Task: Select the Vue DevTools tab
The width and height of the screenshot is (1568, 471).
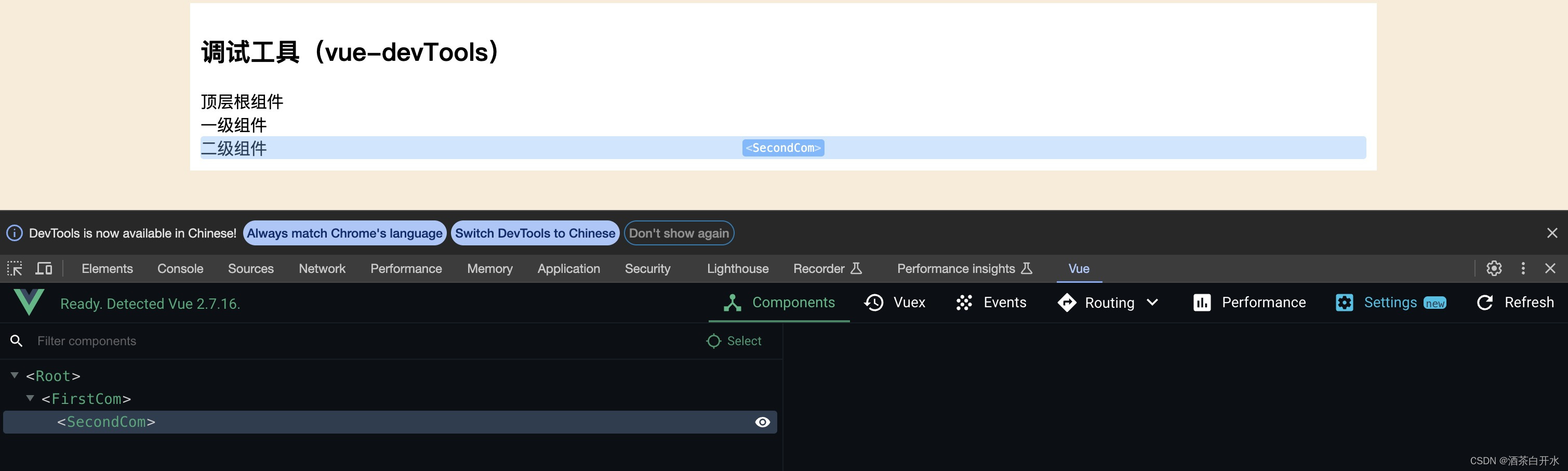Action: pyautogui.click(x=1079, y=269)
